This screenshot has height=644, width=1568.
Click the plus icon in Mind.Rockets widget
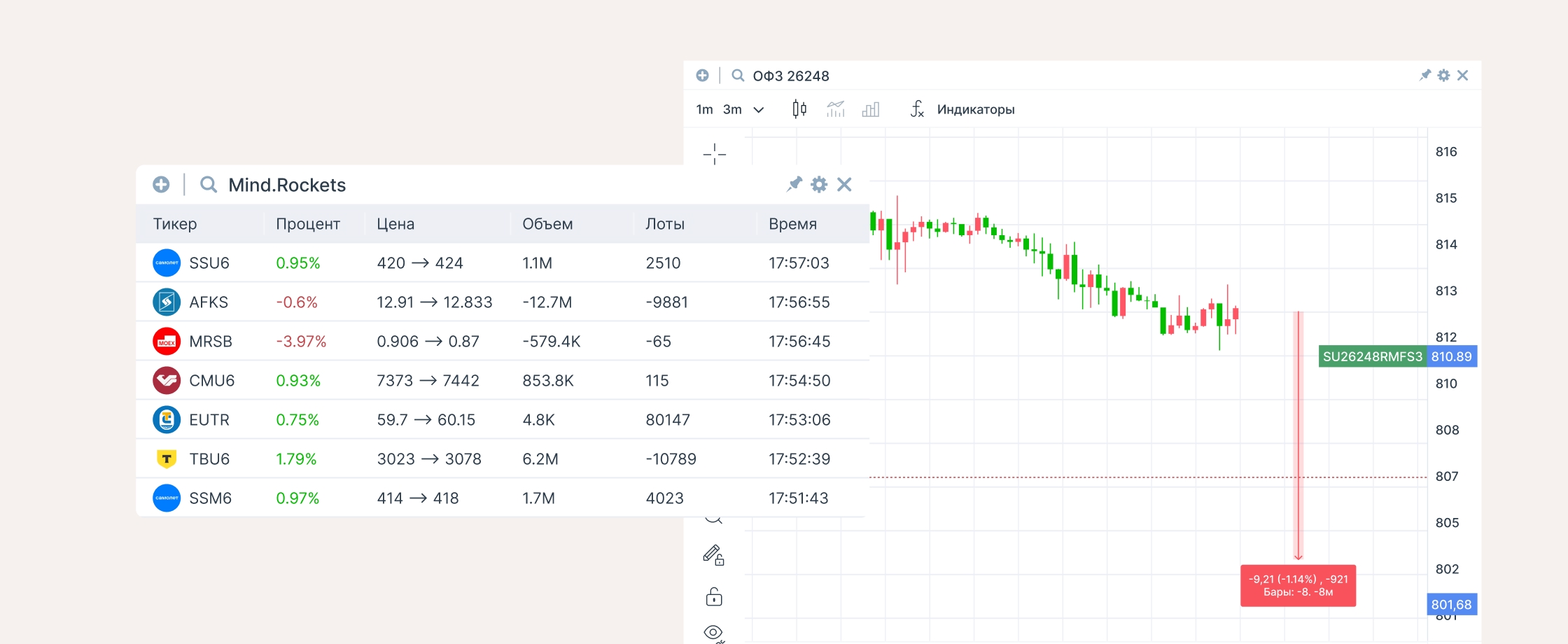tap(161, 184)
